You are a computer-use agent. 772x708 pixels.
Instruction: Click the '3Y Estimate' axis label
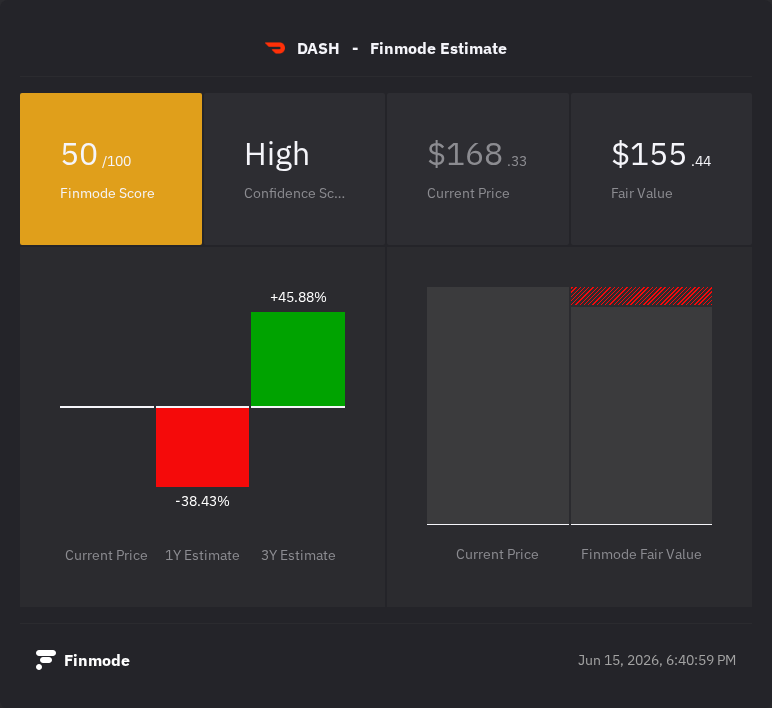pos(298,555)
